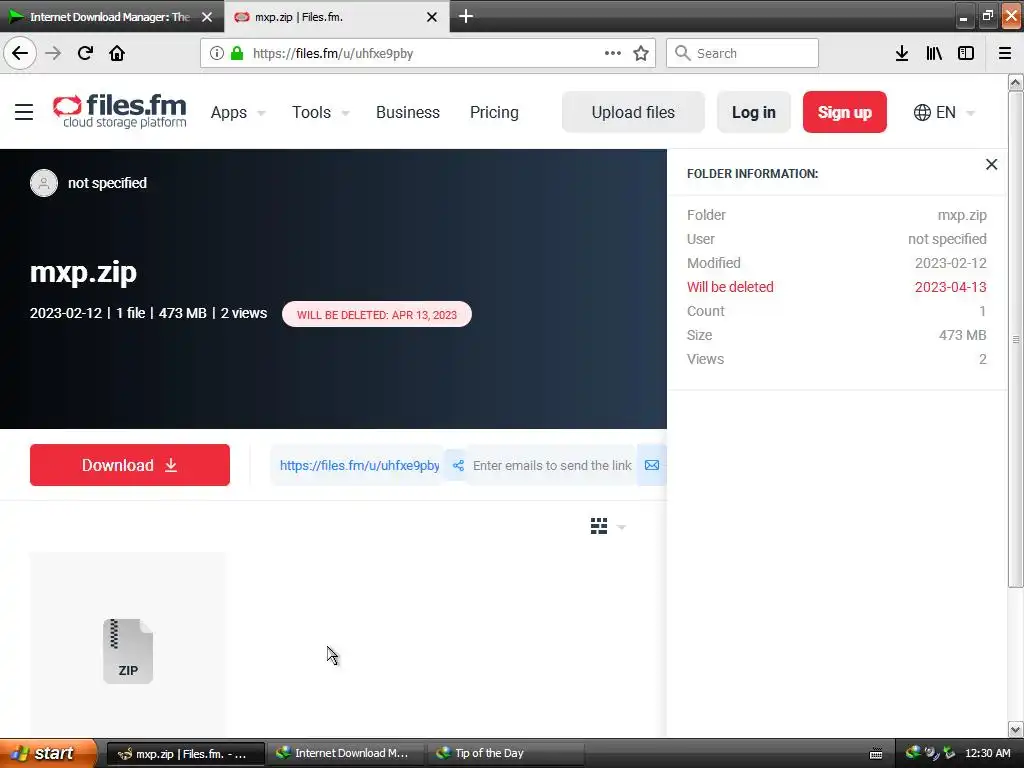Click the scrollbar up arrow
The image size is (1024, 768).
(x=1016, y=82)
